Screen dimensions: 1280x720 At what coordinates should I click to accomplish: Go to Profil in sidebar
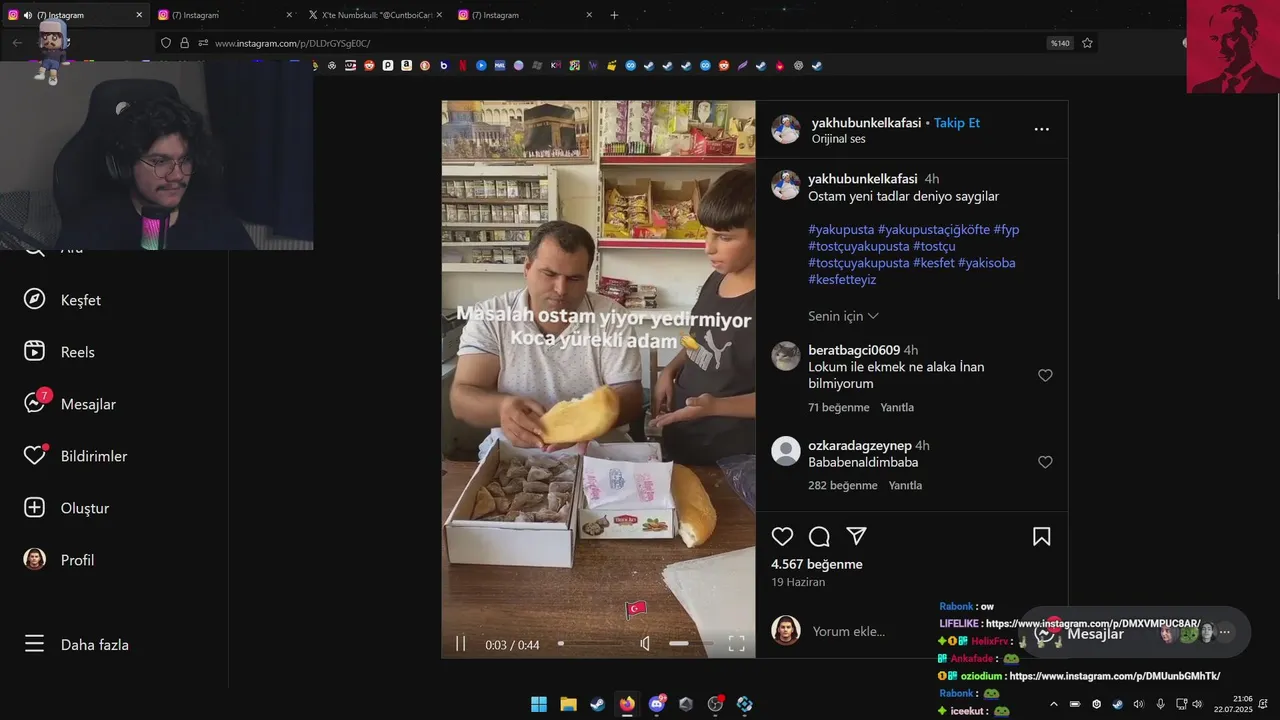60,560
